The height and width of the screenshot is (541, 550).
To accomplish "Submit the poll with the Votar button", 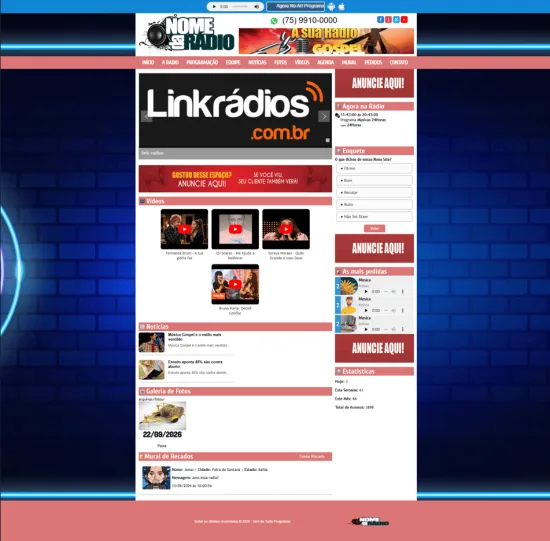I will [x=374, y=228].
